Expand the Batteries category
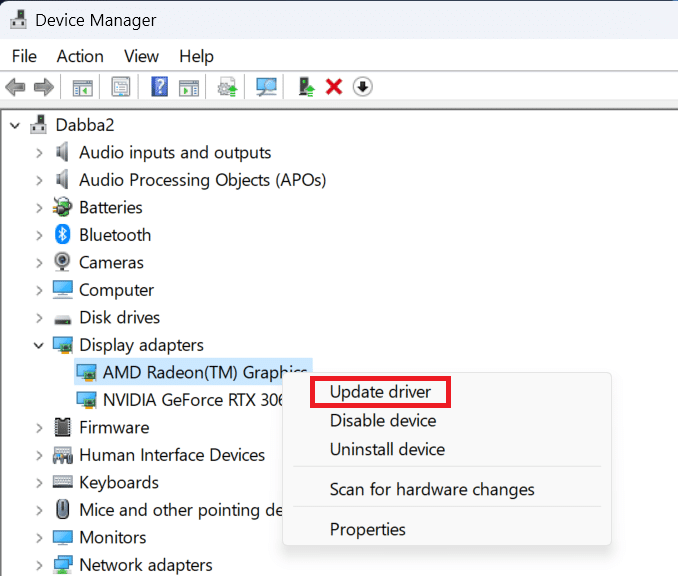 click(x=39, y=208)
